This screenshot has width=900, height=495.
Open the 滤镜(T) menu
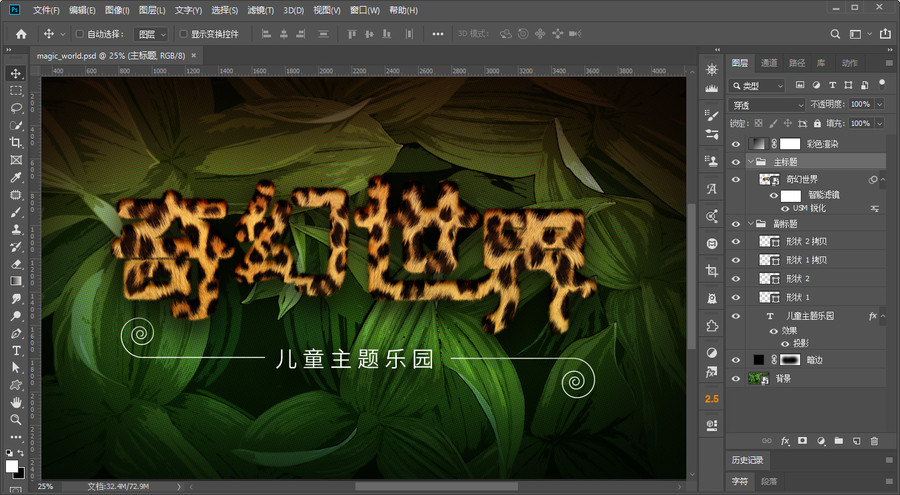[x=261, y=10]
